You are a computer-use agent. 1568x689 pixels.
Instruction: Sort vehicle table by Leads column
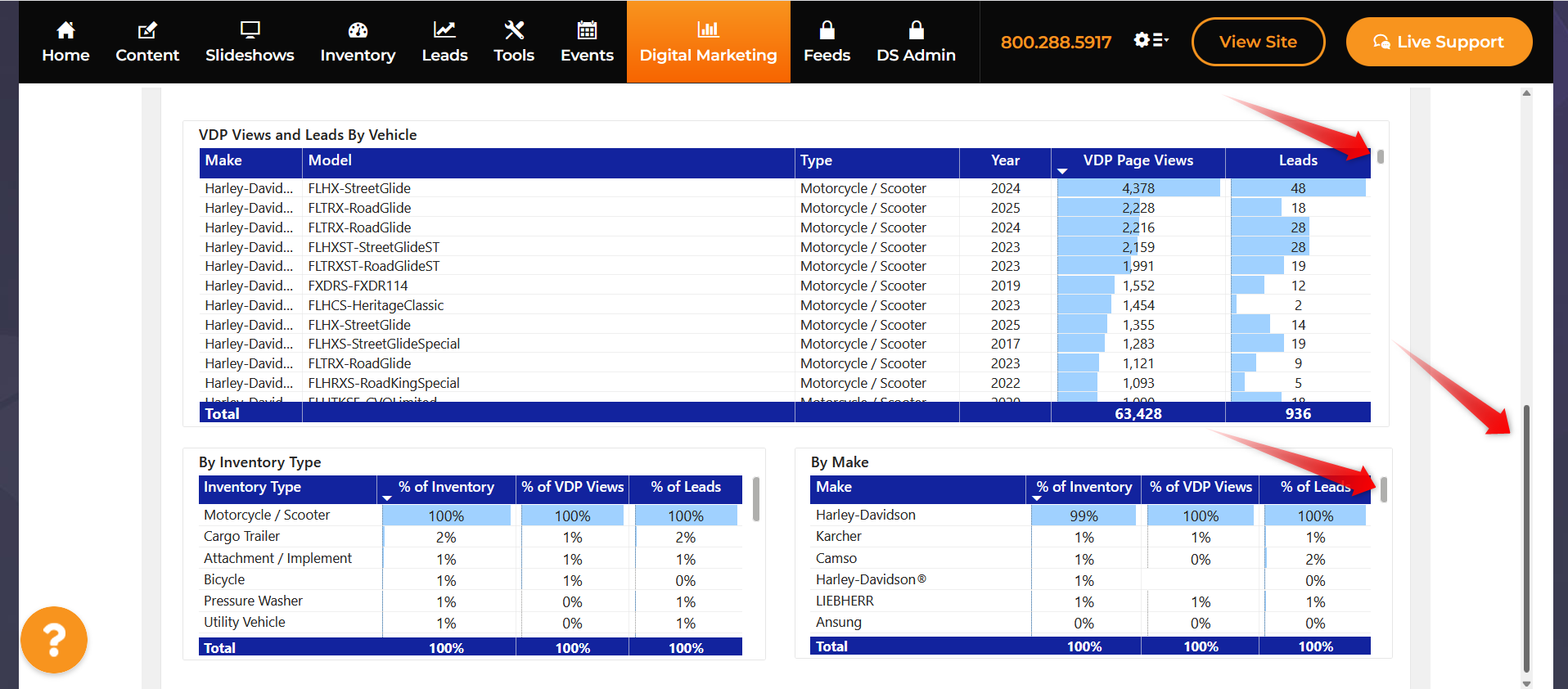(x=1298, y=161)
